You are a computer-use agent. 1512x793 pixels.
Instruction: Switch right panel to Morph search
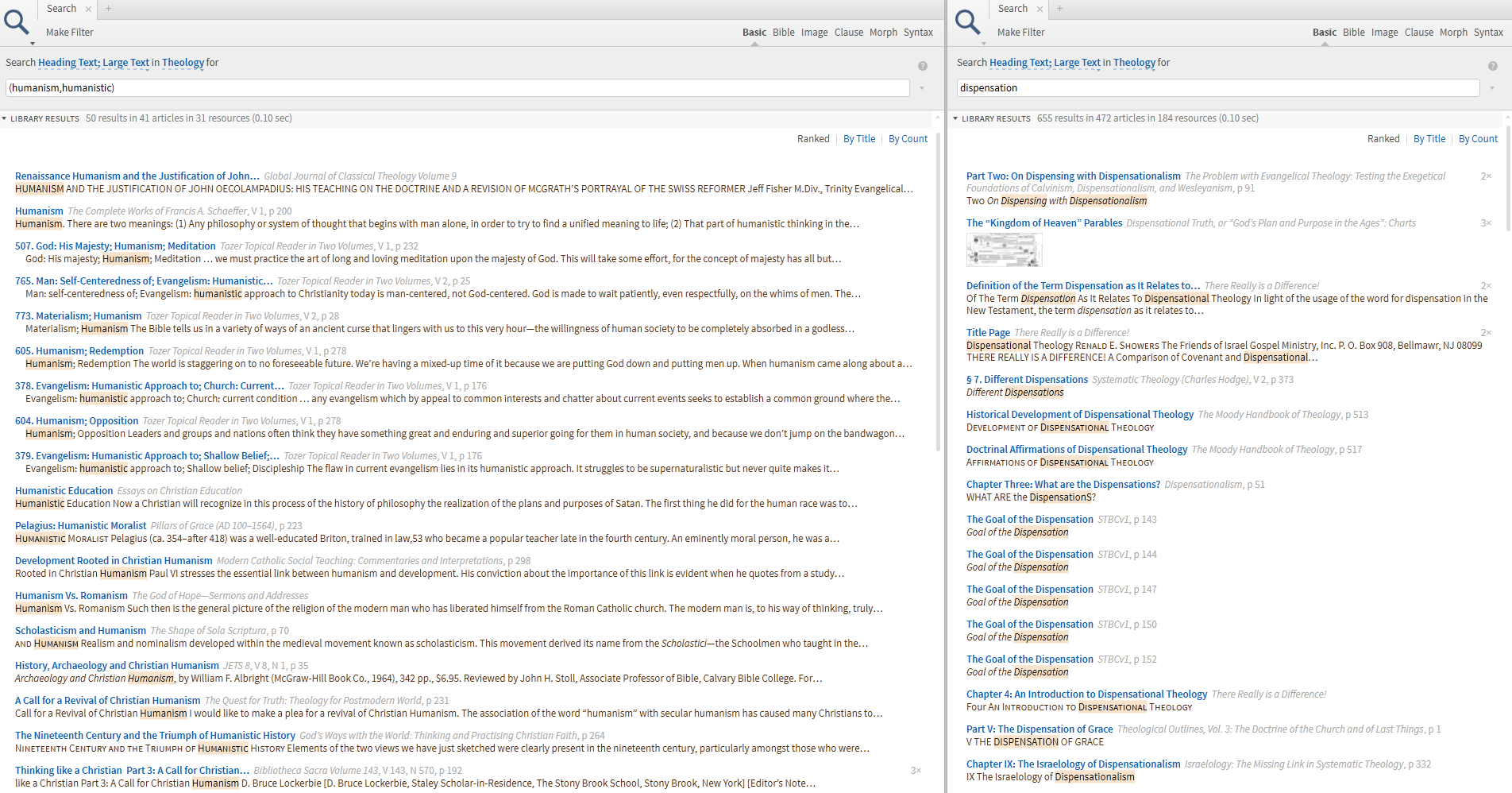1453,33
